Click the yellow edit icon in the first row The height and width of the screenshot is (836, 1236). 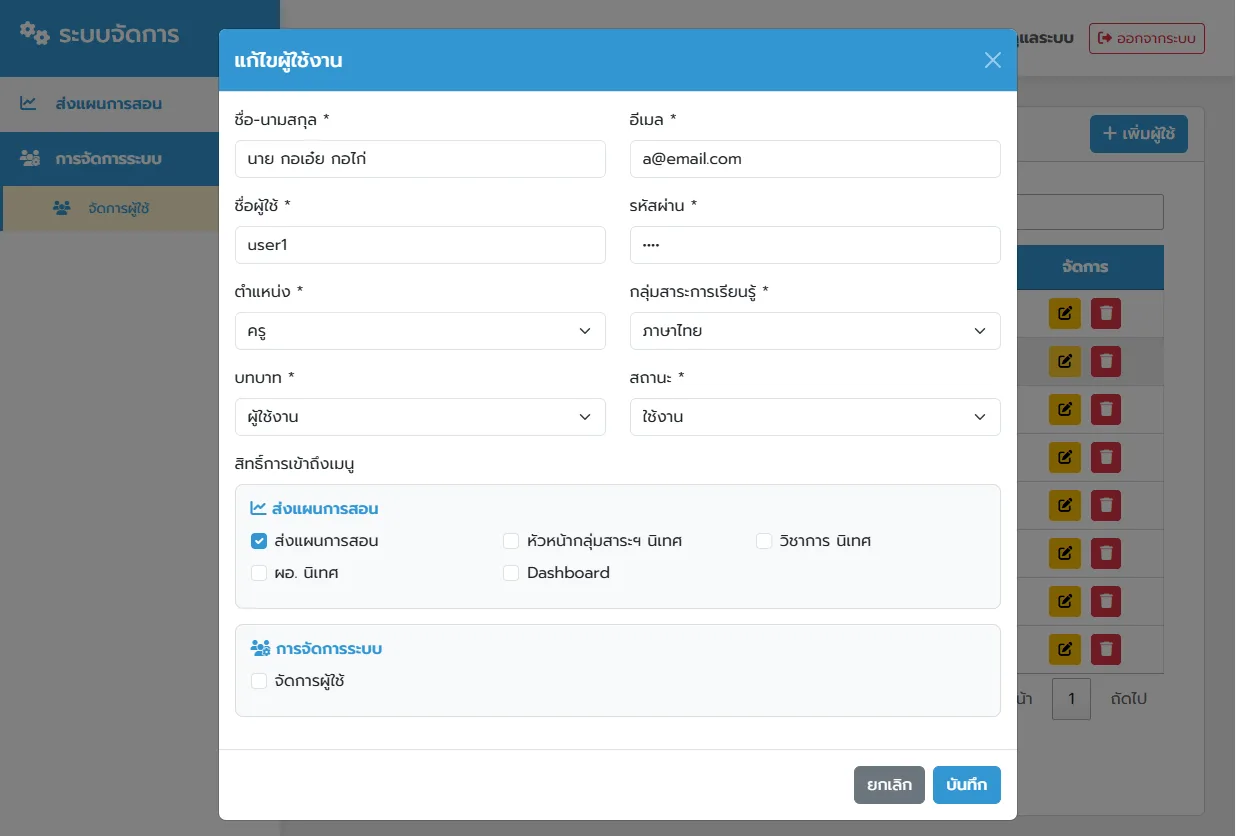[x=1065, y=313]
